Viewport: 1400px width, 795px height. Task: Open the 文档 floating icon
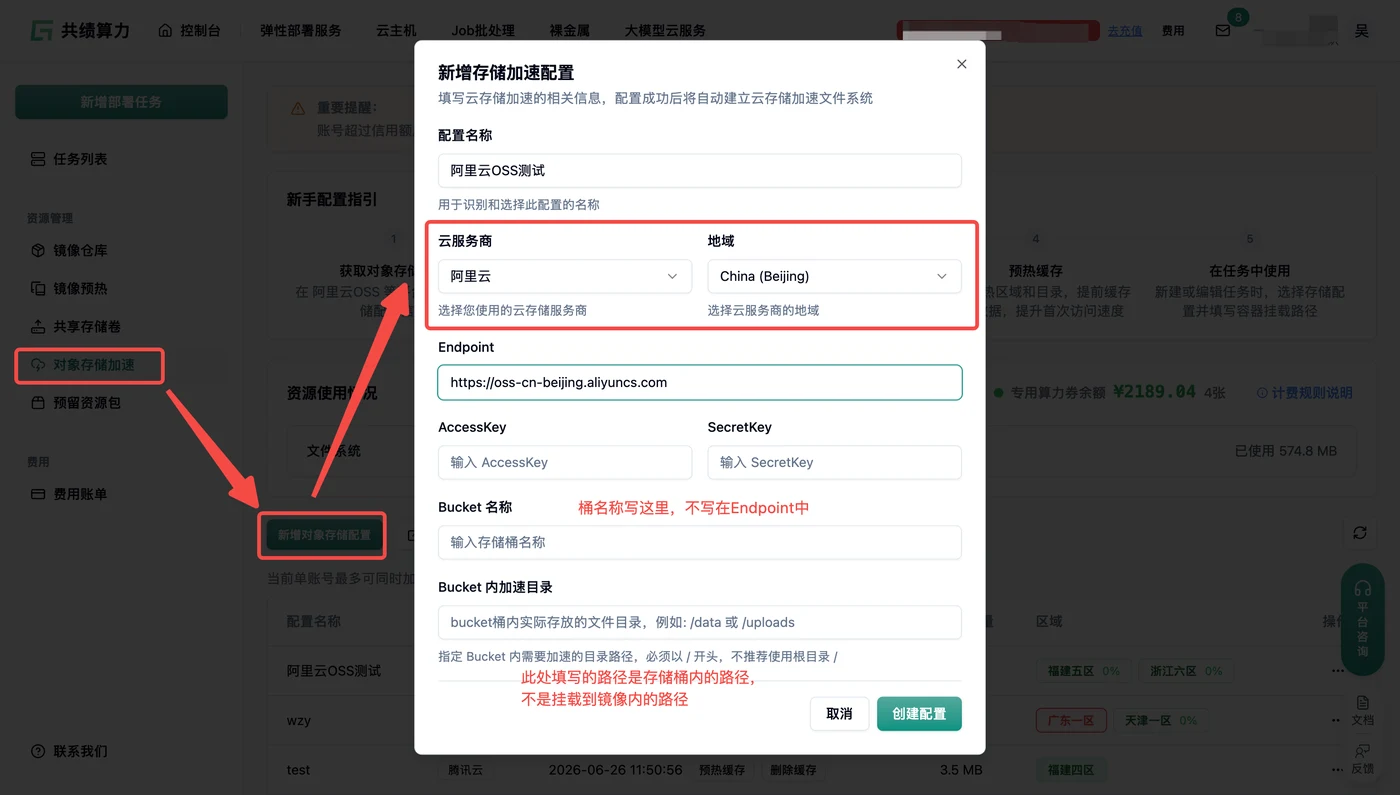click(1362, 710)
